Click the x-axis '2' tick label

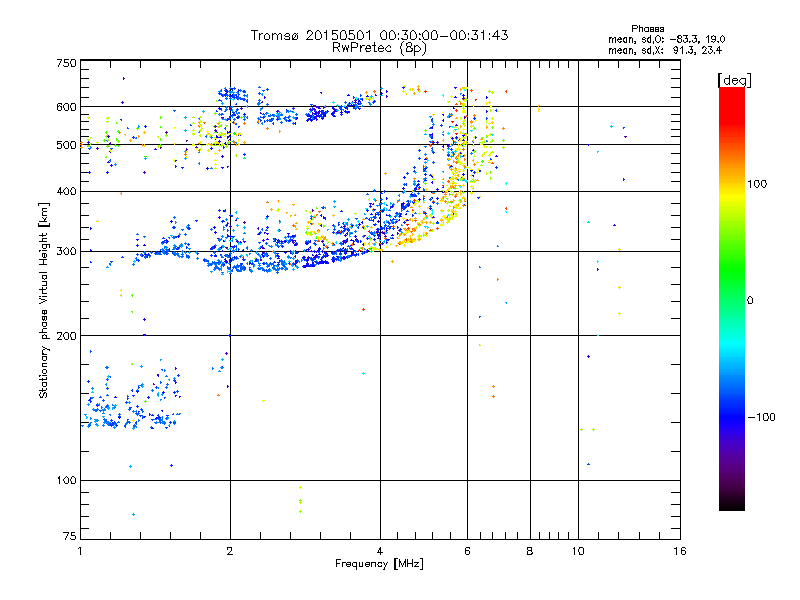pos(230,551)
